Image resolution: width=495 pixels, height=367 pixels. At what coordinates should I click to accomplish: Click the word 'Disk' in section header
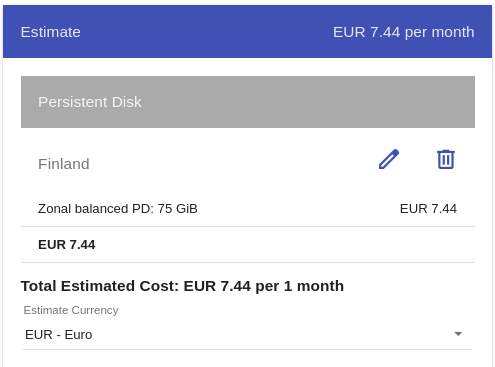click(x=127, y=102)
